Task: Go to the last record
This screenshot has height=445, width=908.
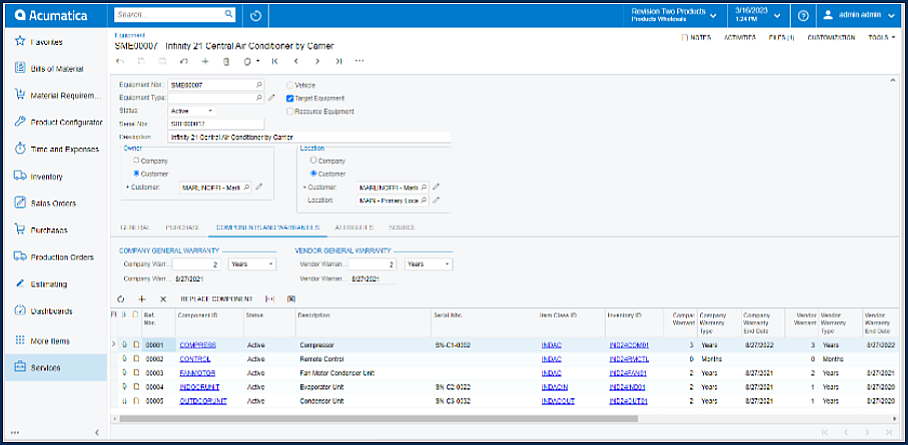Action: pyautogui.click(x=339, y=61)
